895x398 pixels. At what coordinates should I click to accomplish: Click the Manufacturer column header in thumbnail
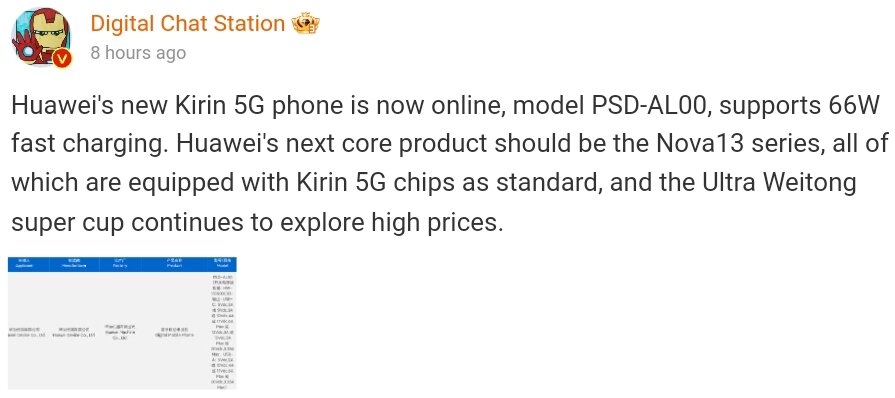click(72, 264)
